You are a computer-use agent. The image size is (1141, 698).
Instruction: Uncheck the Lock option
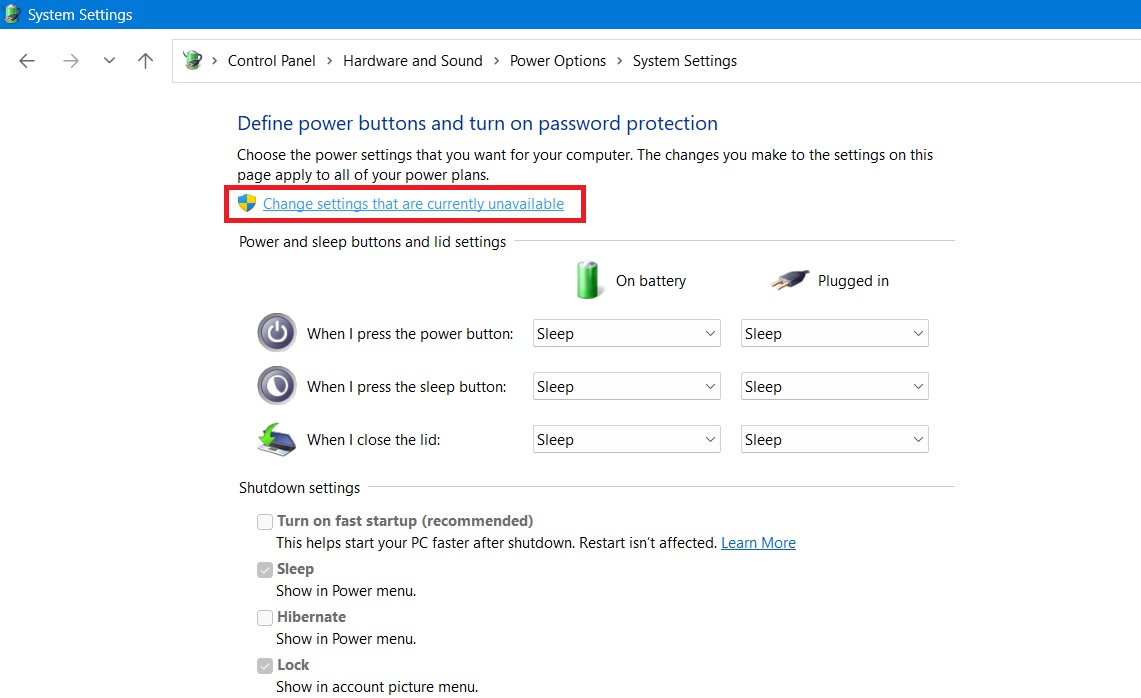click(265, 665)
